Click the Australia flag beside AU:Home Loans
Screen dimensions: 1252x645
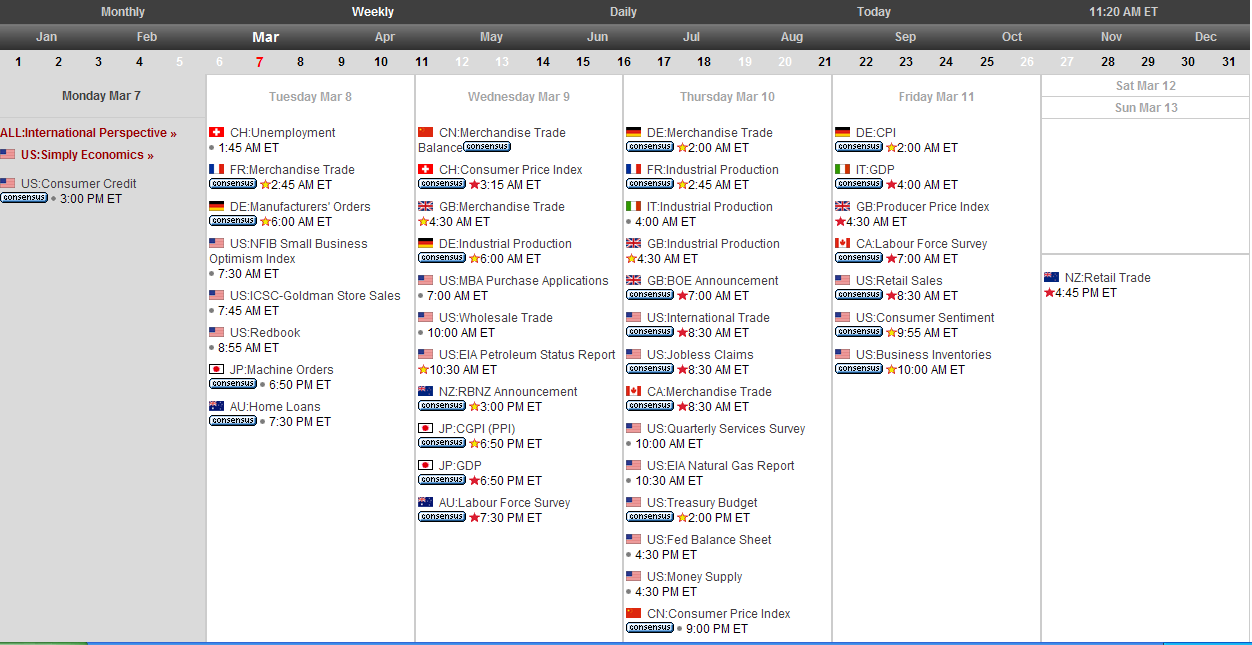click(x=216, y=407)
